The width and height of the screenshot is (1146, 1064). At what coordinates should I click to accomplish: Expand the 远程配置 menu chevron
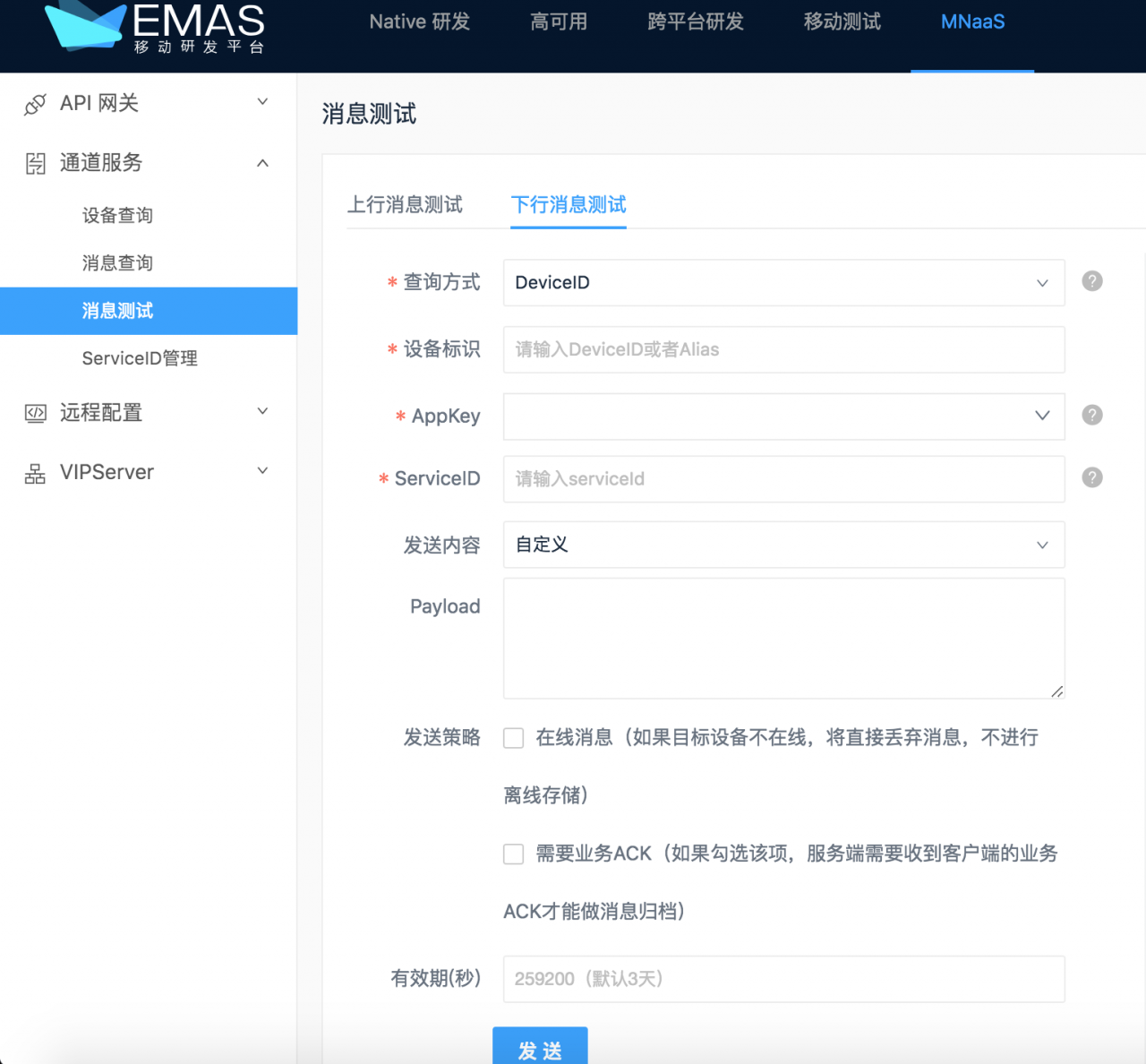pyautogui.click(x=262, y=411)
